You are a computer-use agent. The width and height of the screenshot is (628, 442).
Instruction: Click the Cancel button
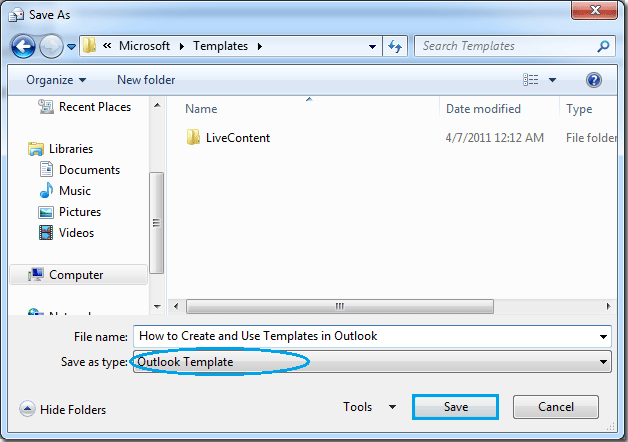pyautogui.click(x=556, y=407)
